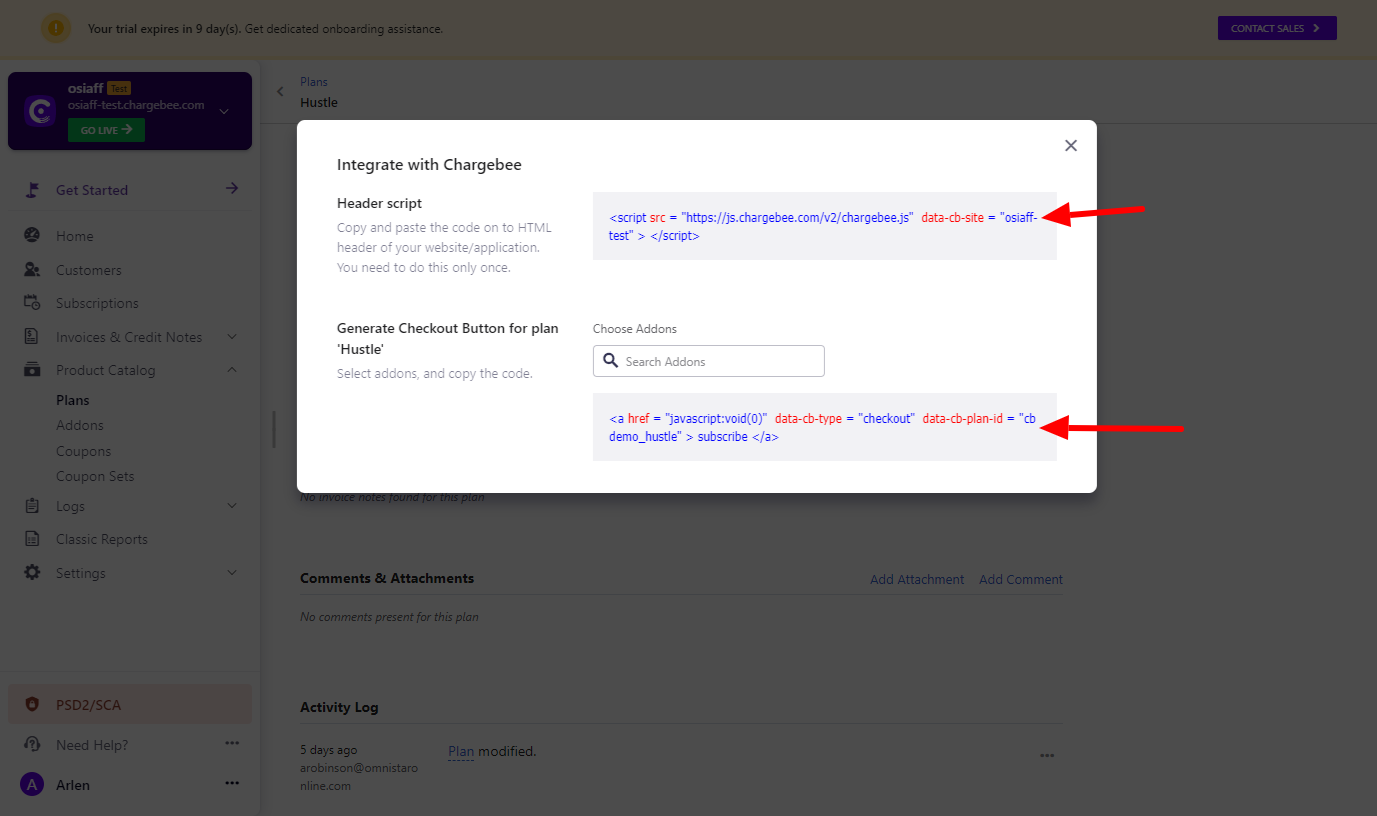Select Coupons under Product Catalog
Viewport: 1377px width, 816px height.
(83, 451)
